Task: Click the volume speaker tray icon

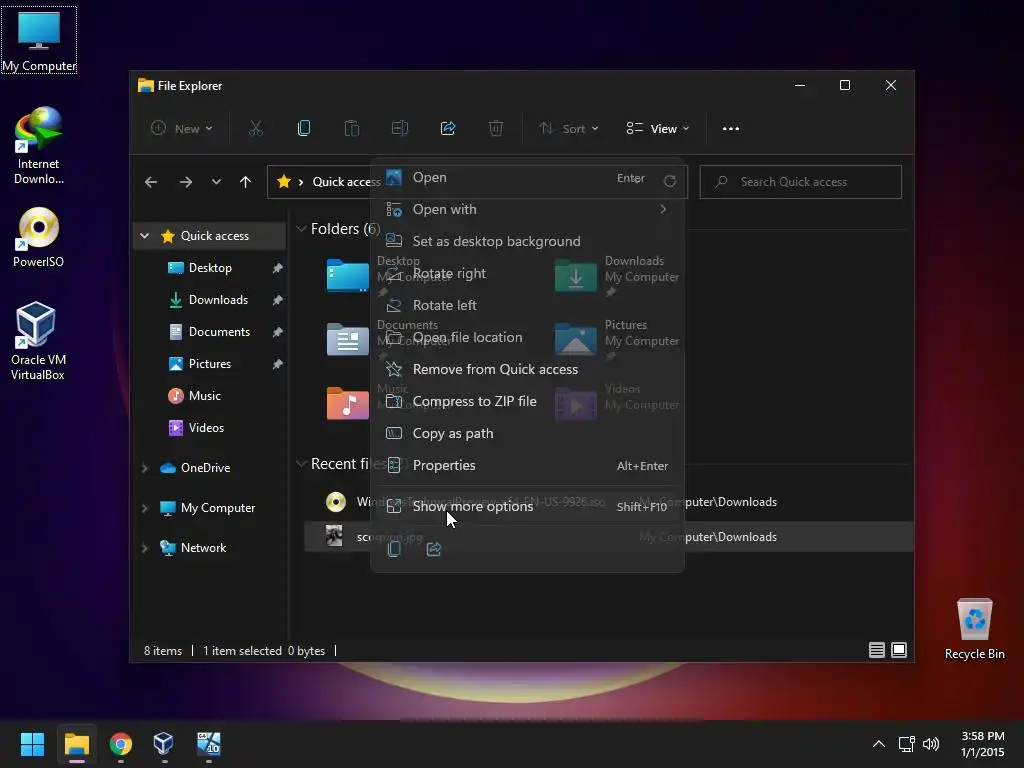Action: coord(931,744)
